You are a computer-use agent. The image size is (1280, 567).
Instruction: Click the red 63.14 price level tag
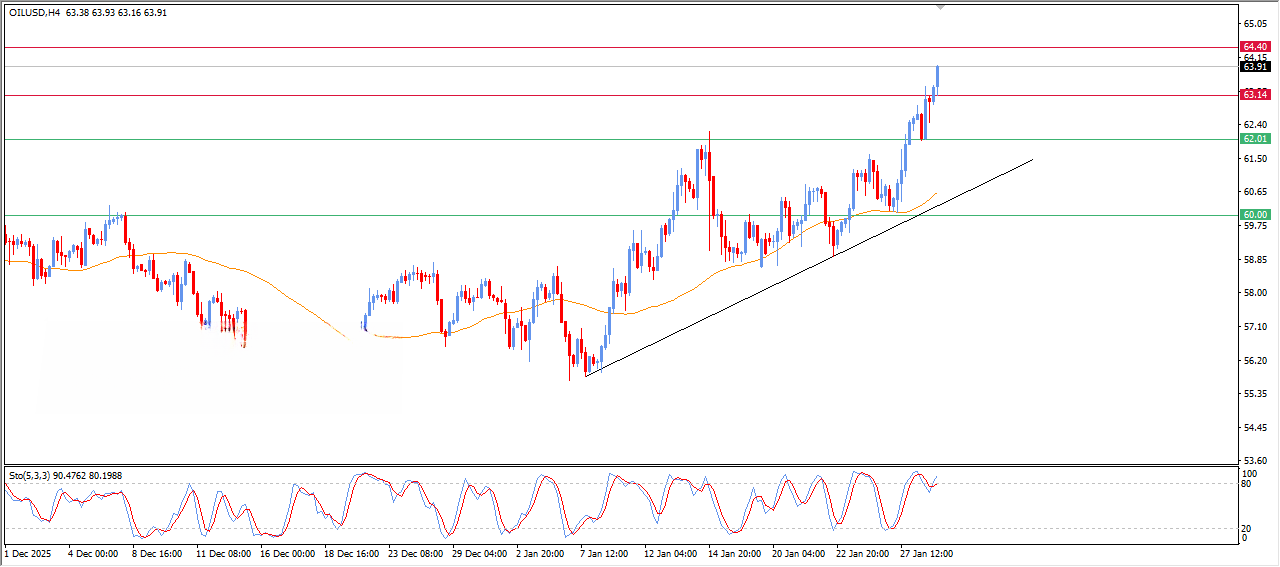tap(1254, 95)
